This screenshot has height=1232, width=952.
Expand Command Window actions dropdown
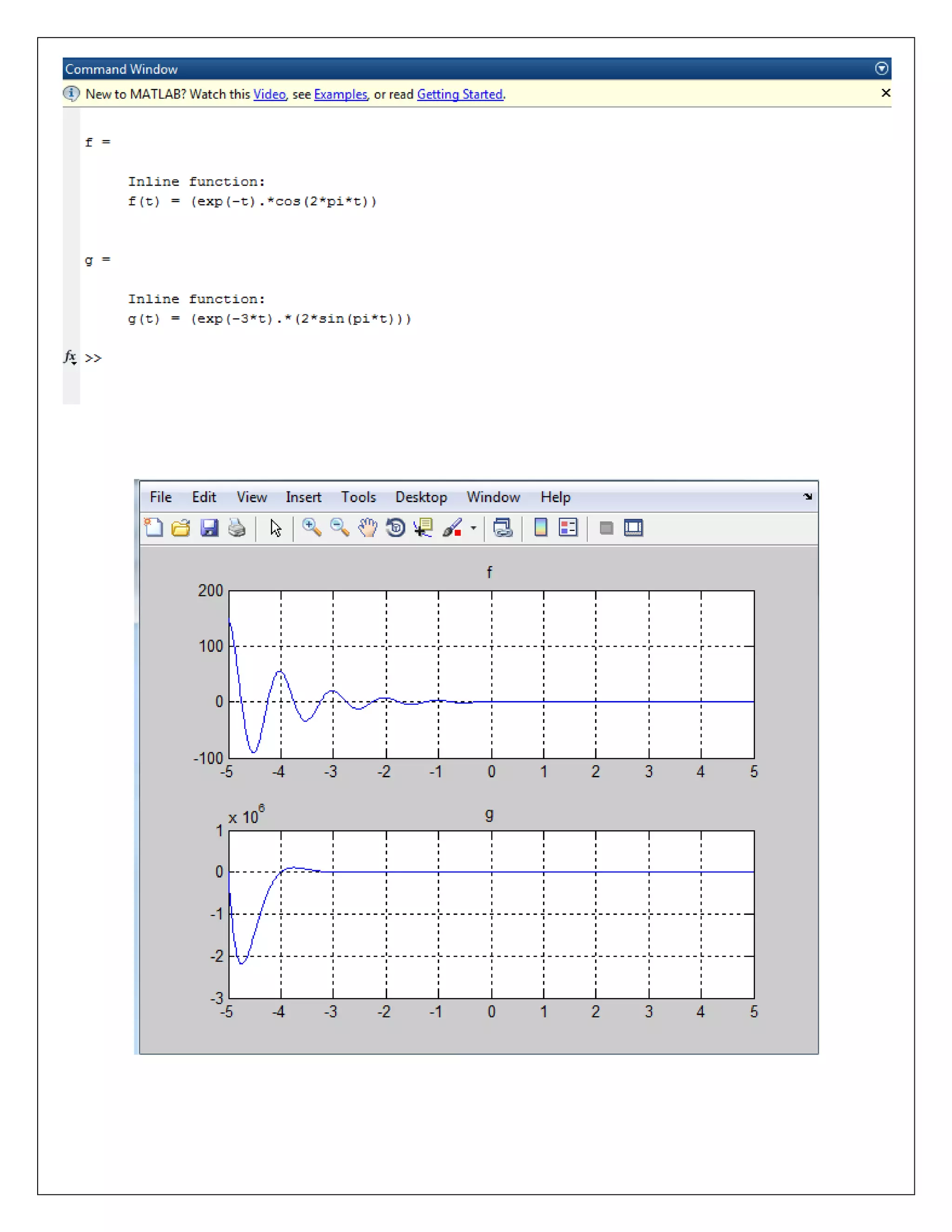[x=881, y=69]
